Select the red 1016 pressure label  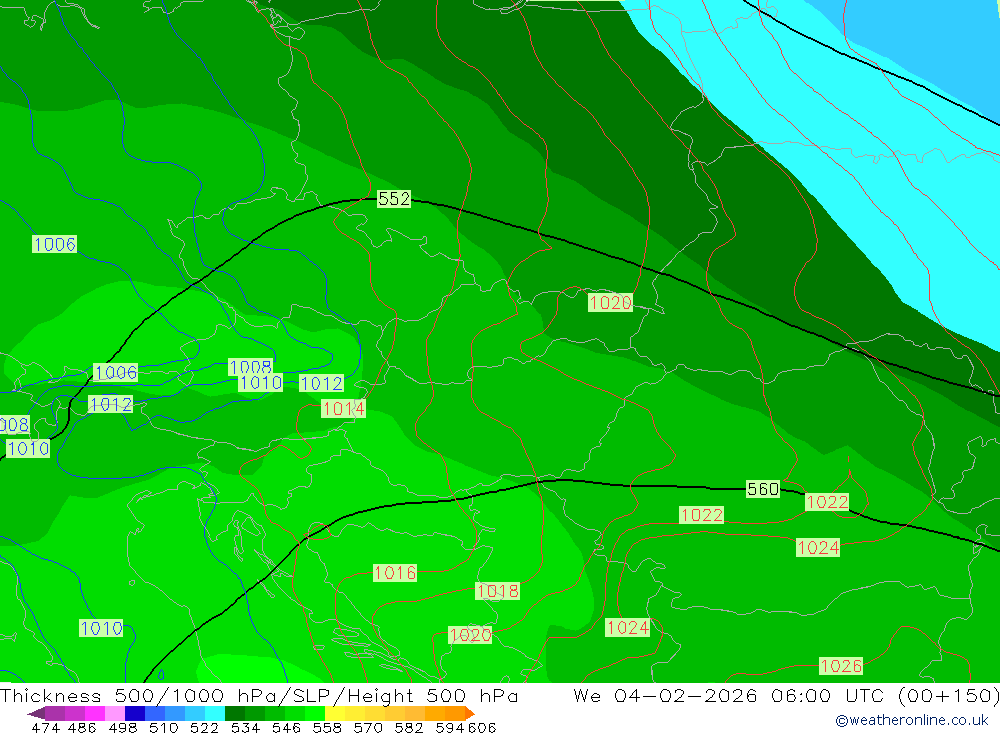coord(395,573)
